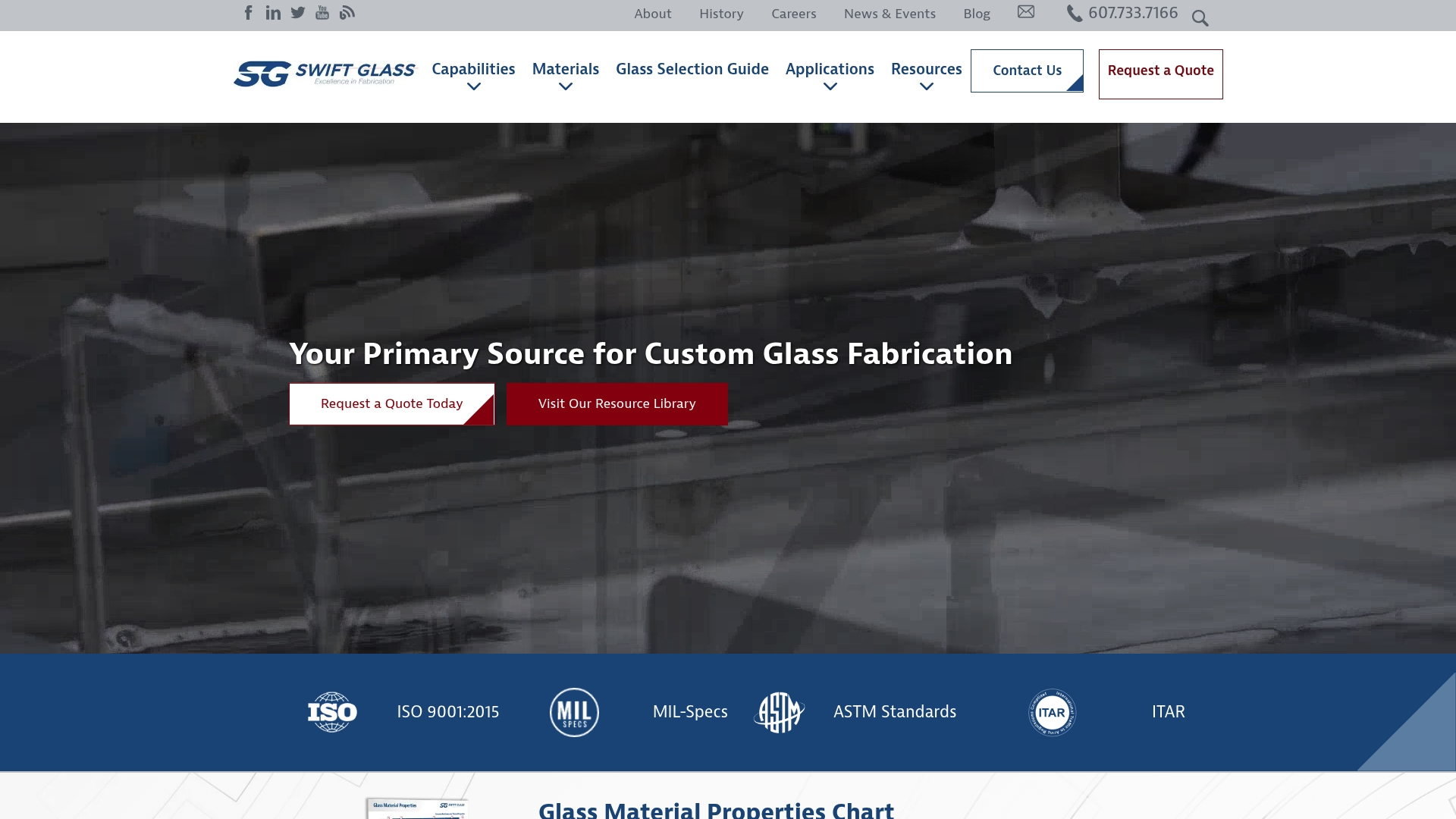Image resolution: width=1456 pixels, height=819 pixels.
Task: Click the ASTM logo icon
Action: tap(779, 712)
